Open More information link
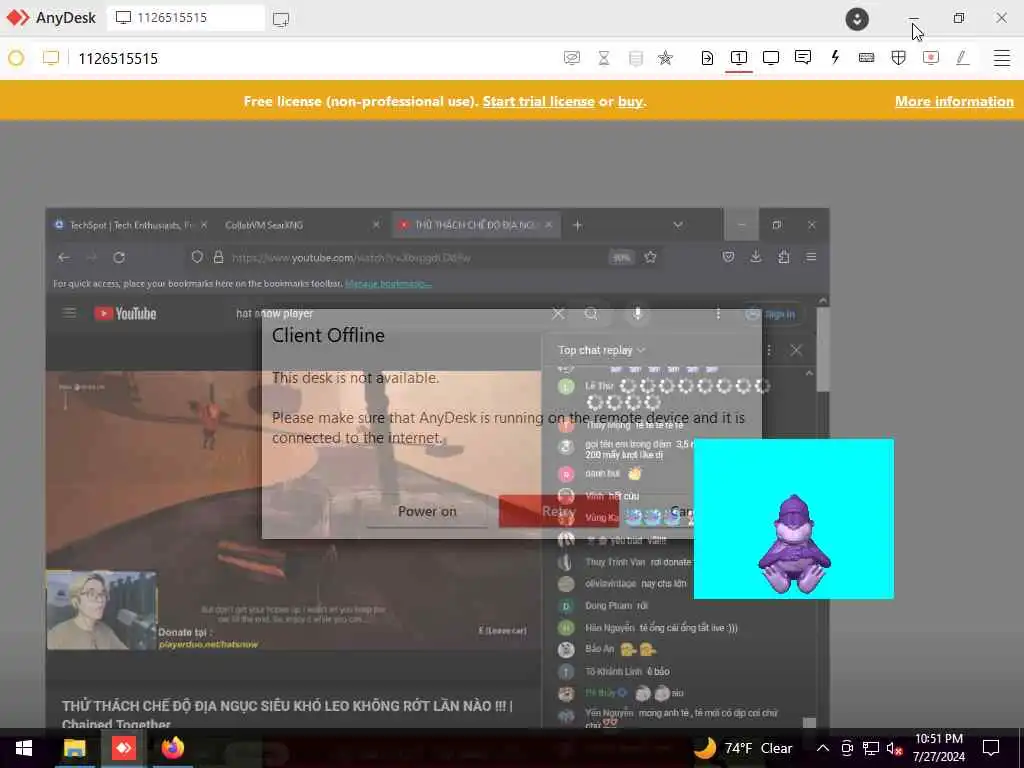Image resolution: width=1024 pixels, height=768 pixels. [x=954, y=101]
